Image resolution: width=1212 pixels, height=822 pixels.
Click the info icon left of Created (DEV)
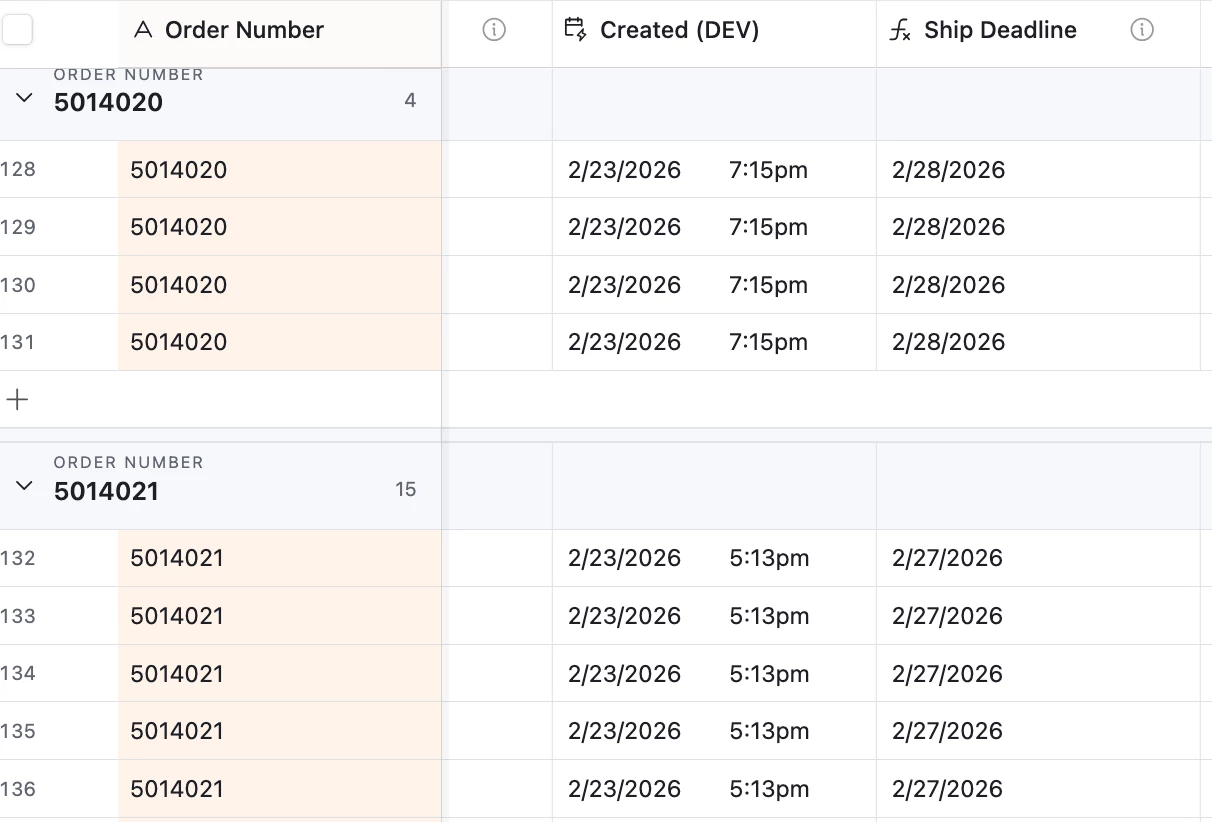pos(494,30)
